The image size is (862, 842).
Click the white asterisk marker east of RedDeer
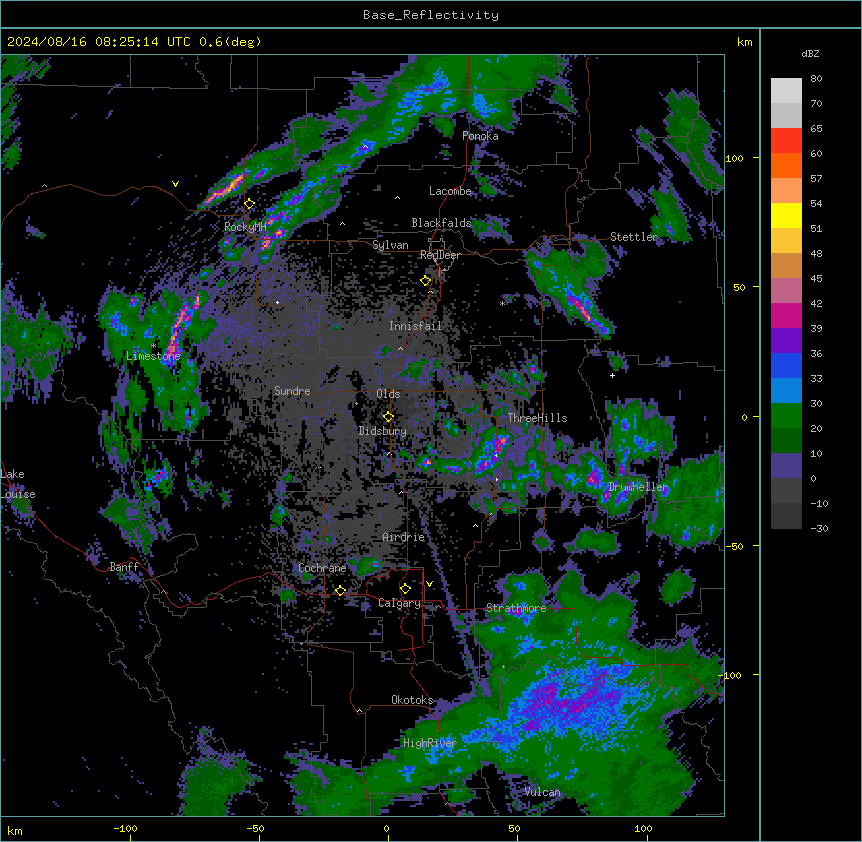[502, 303]
